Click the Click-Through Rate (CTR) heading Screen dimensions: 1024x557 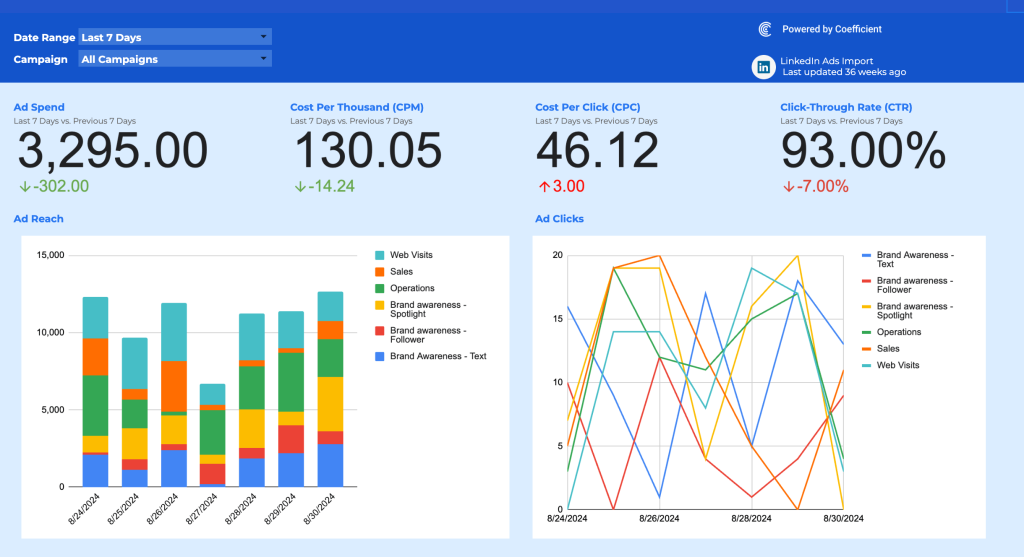click(846, 107)
